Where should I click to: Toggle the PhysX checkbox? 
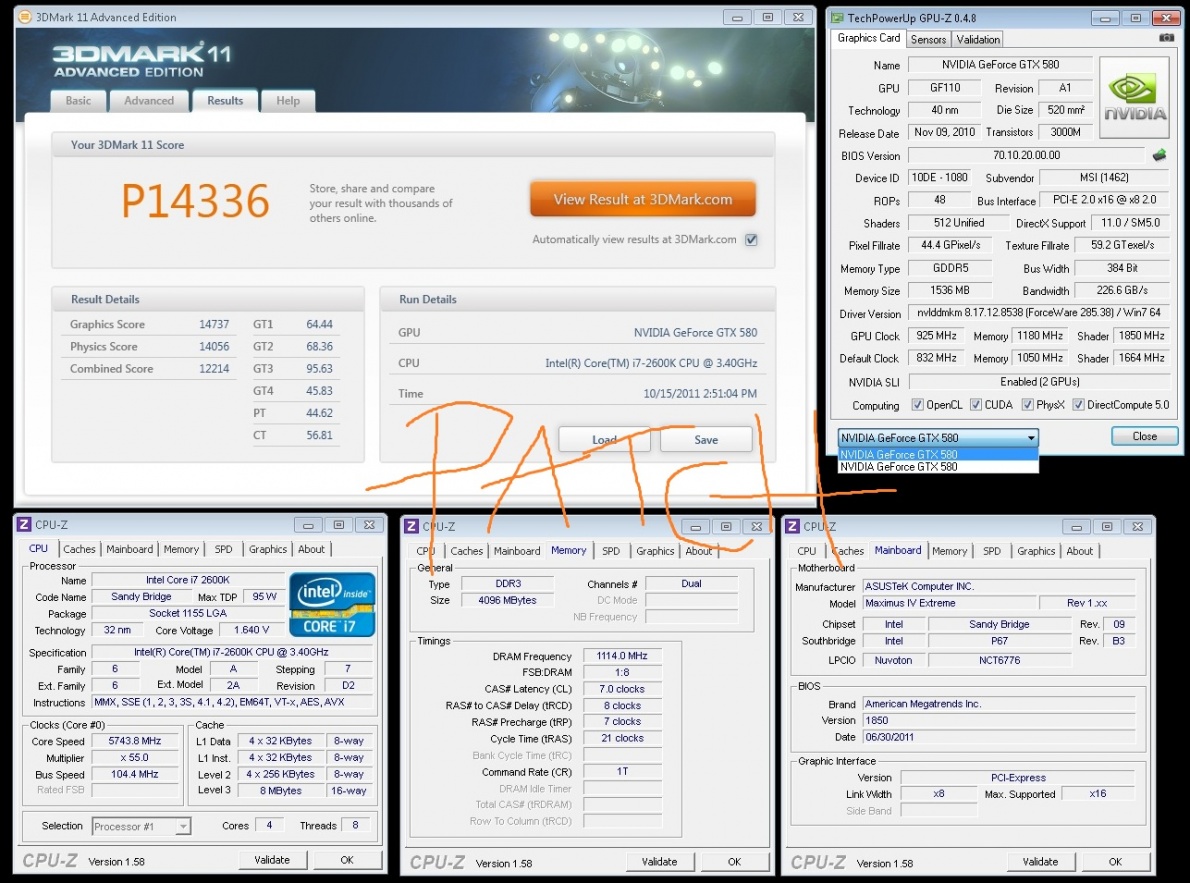click(x=1028, y=405)
